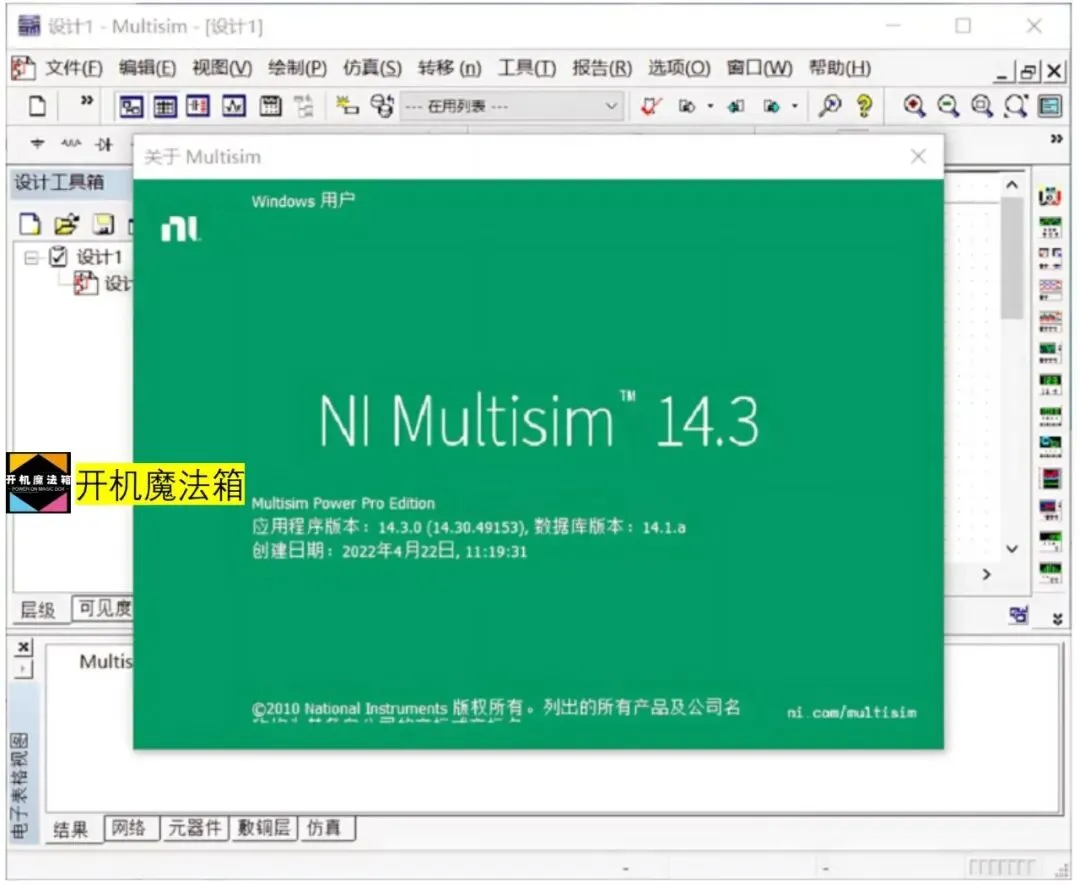The image size is (1080, 884).
Task: Open the 文件(F) menu
Action: coord(74,68)
